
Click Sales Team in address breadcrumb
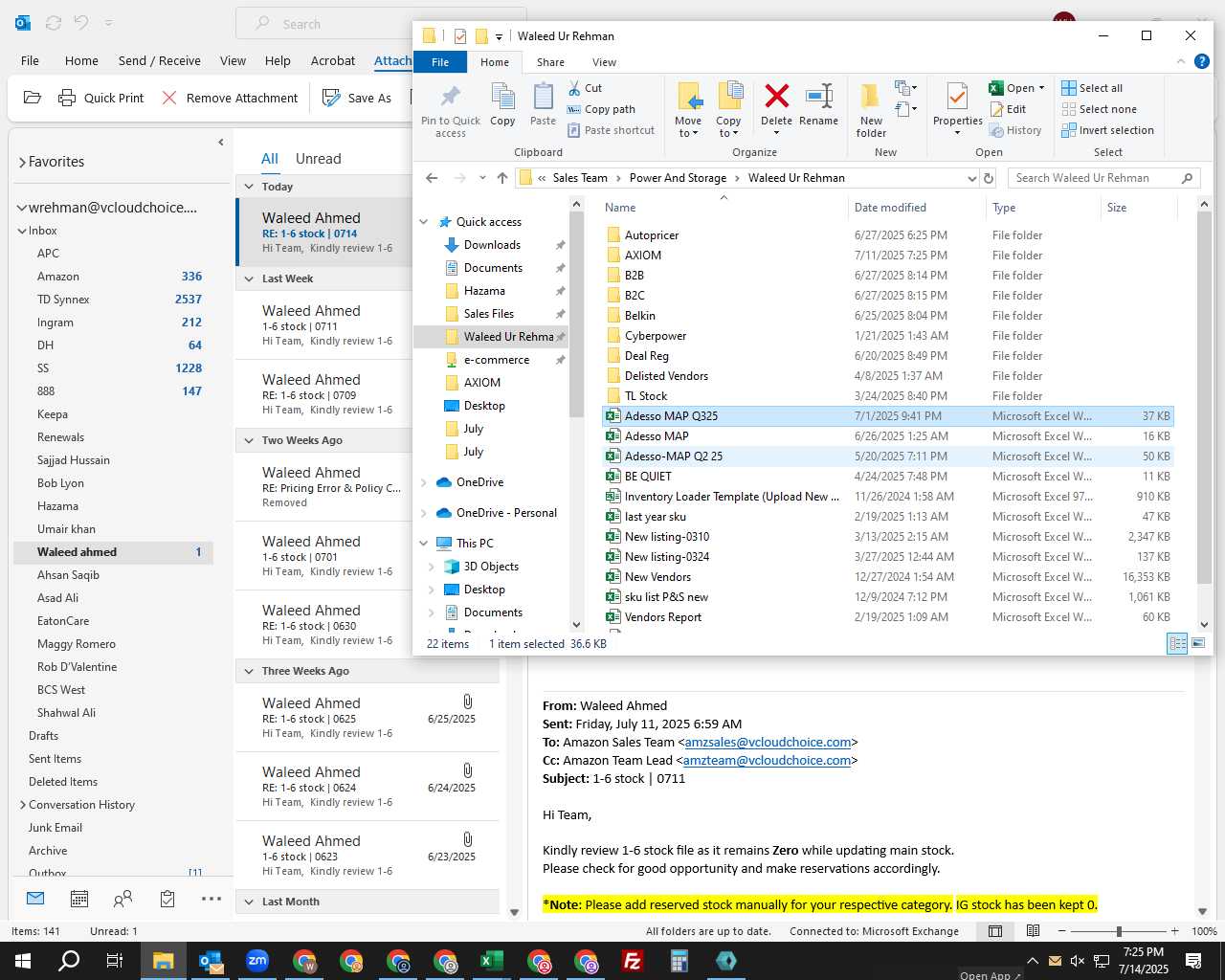(x=580, y=178)
